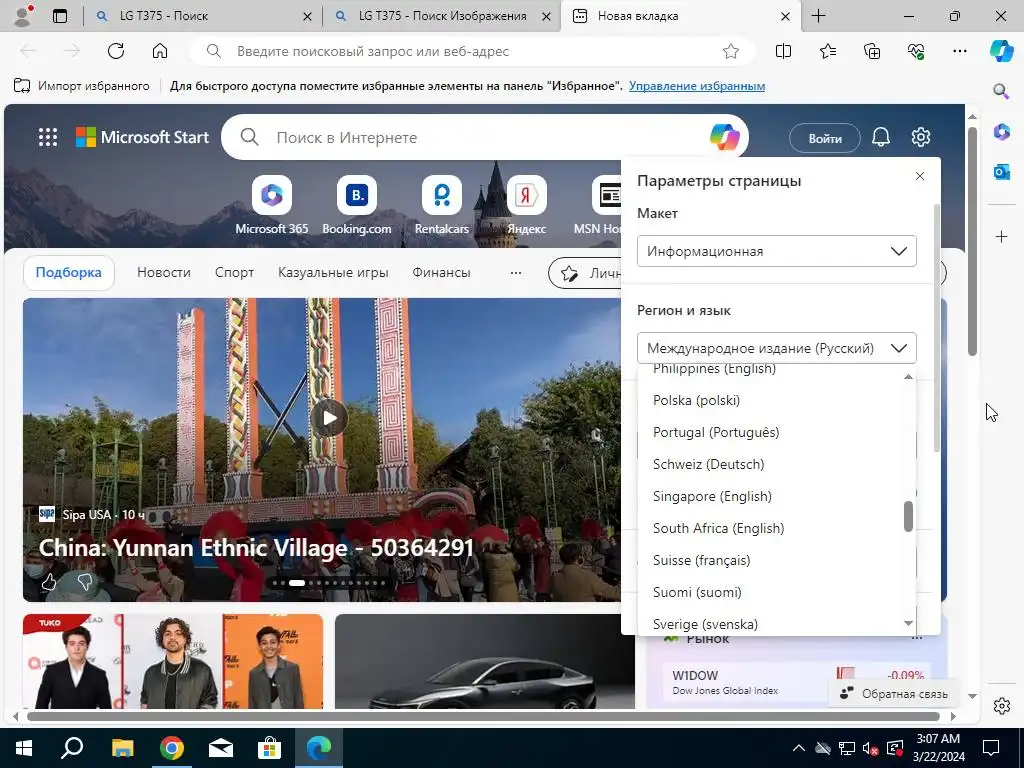1024x768 pixels.
Task: Open the Mail app from taskbar
Action: 221,748
